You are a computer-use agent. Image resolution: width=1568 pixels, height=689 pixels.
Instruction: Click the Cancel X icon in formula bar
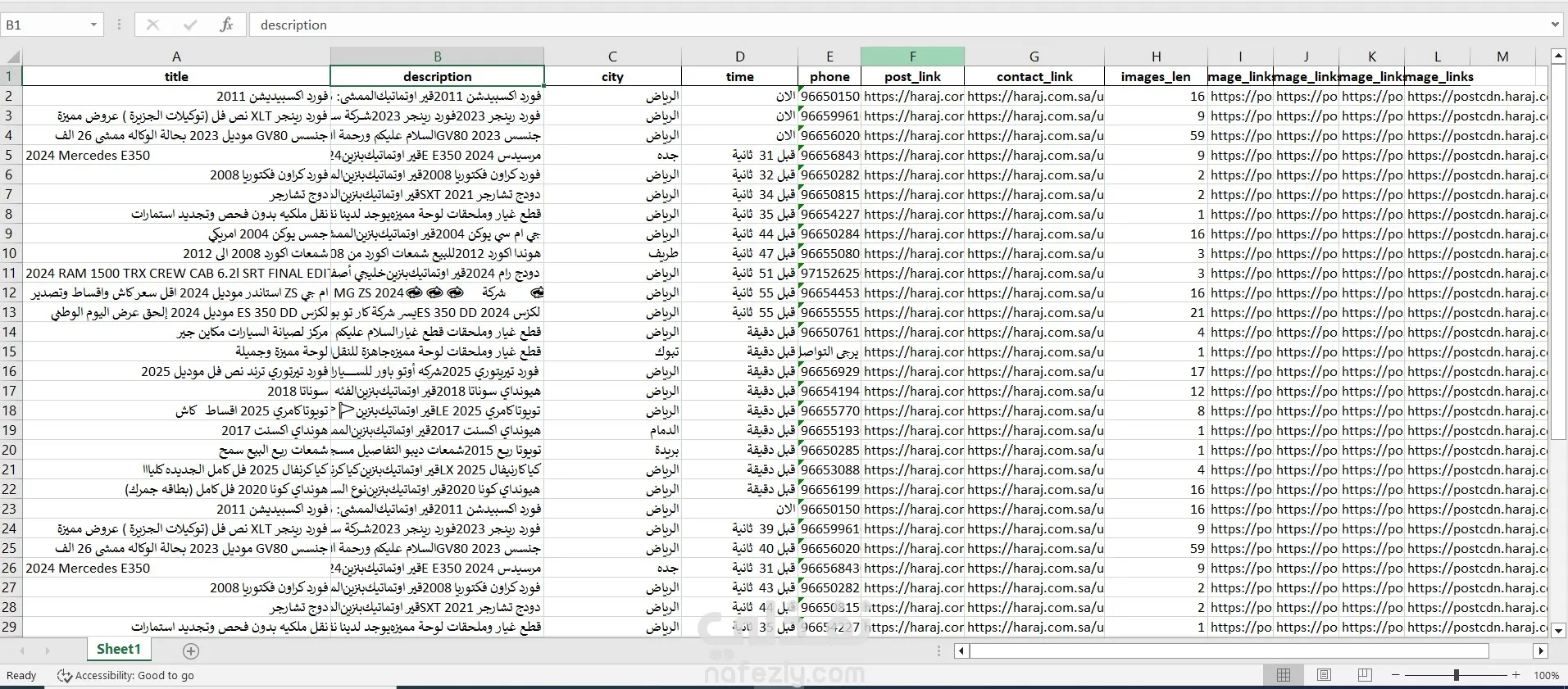click(152, 25)
